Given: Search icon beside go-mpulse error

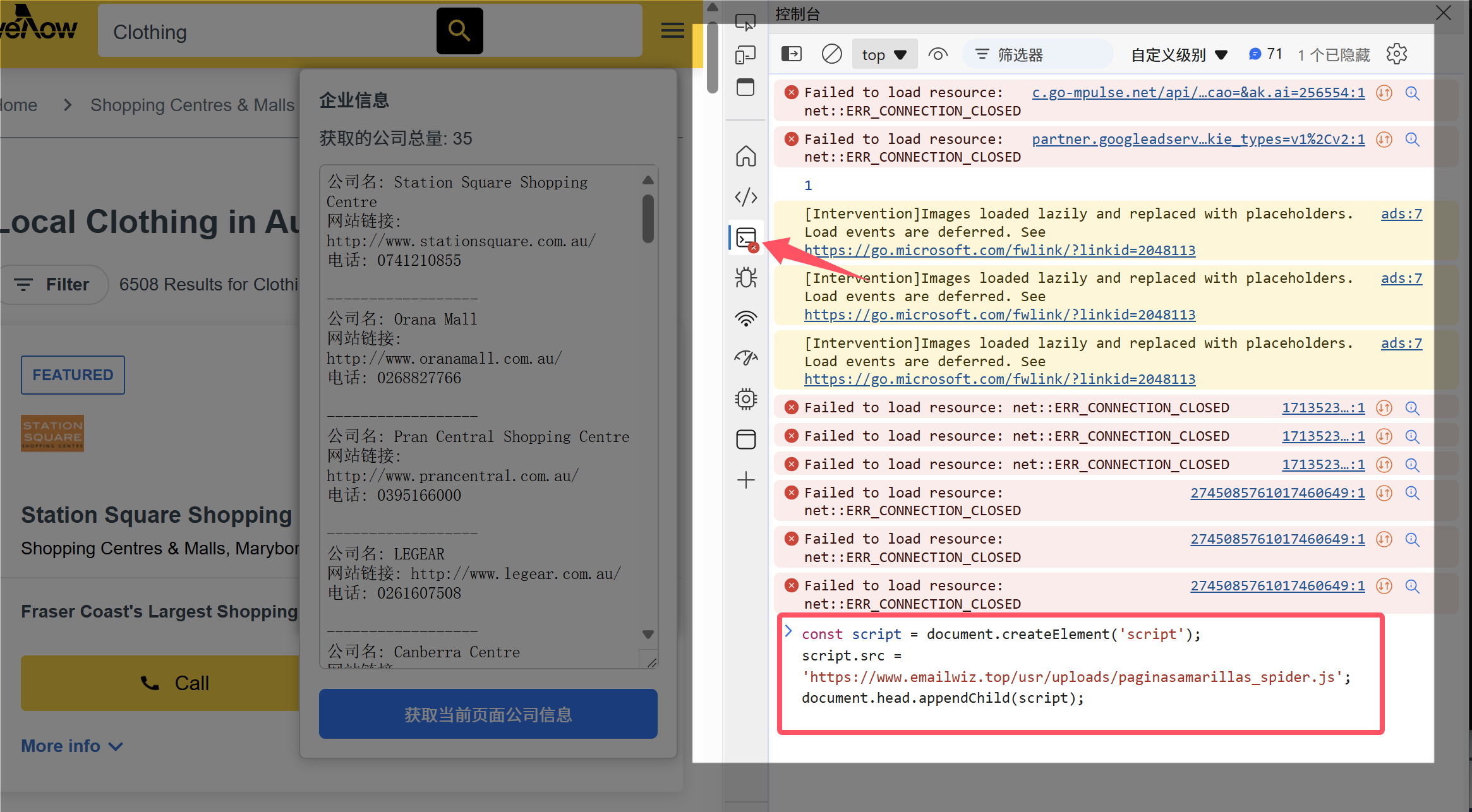Looking at the screenshot, I should pos(1413,93).
